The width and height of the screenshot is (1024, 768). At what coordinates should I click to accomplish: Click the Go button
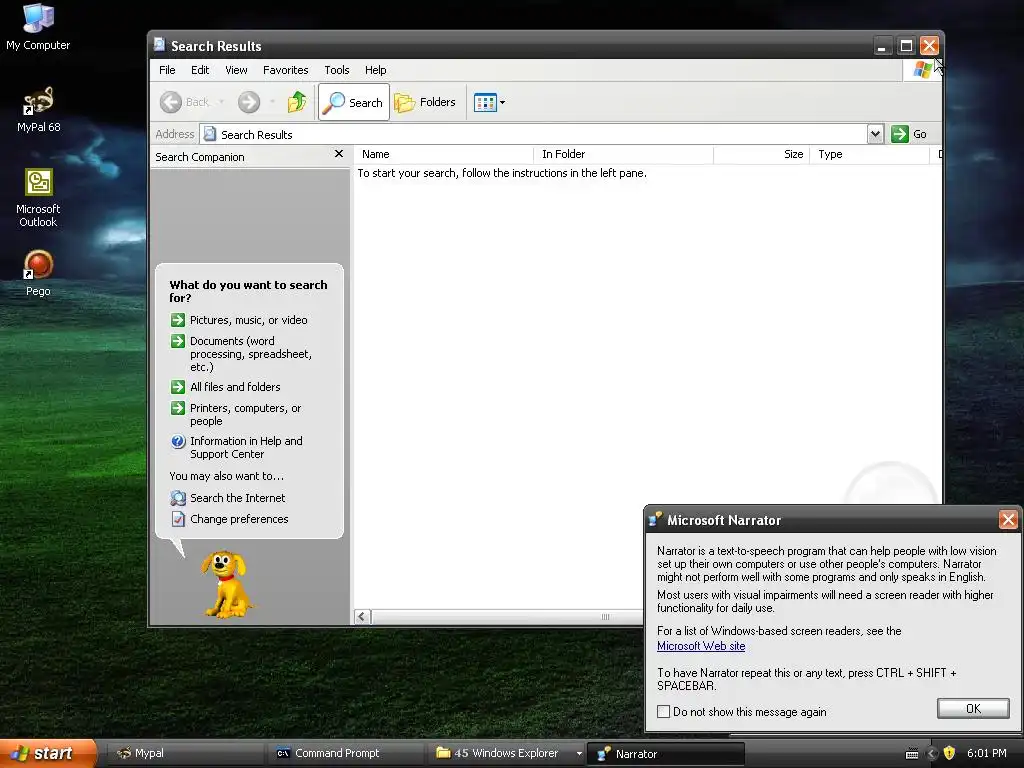pyautogui.click(x=909, y=134)
